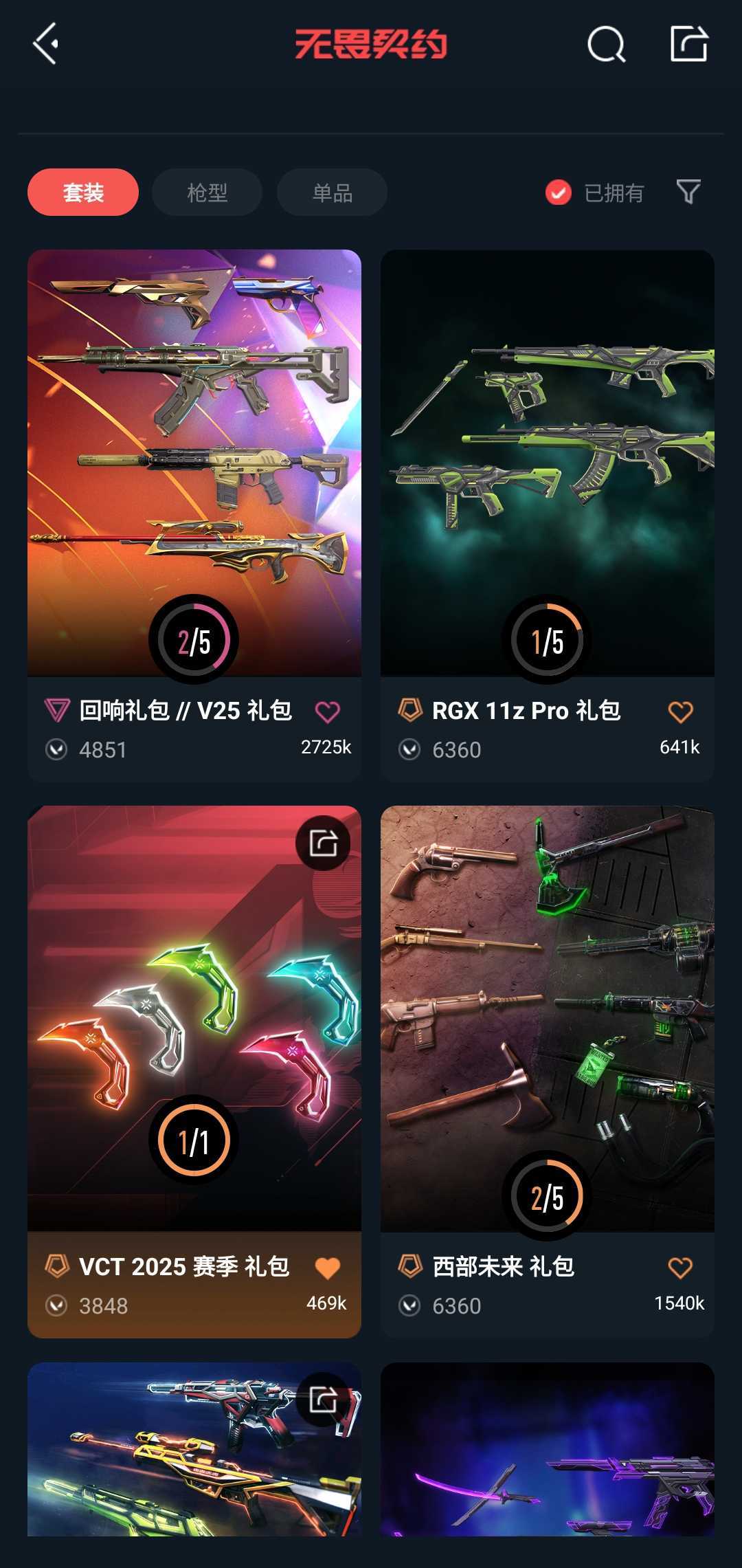Viewport: 742px width, 1568px height.
Task: Switch to the 单品 tab
Action: (x=332, y=192)
